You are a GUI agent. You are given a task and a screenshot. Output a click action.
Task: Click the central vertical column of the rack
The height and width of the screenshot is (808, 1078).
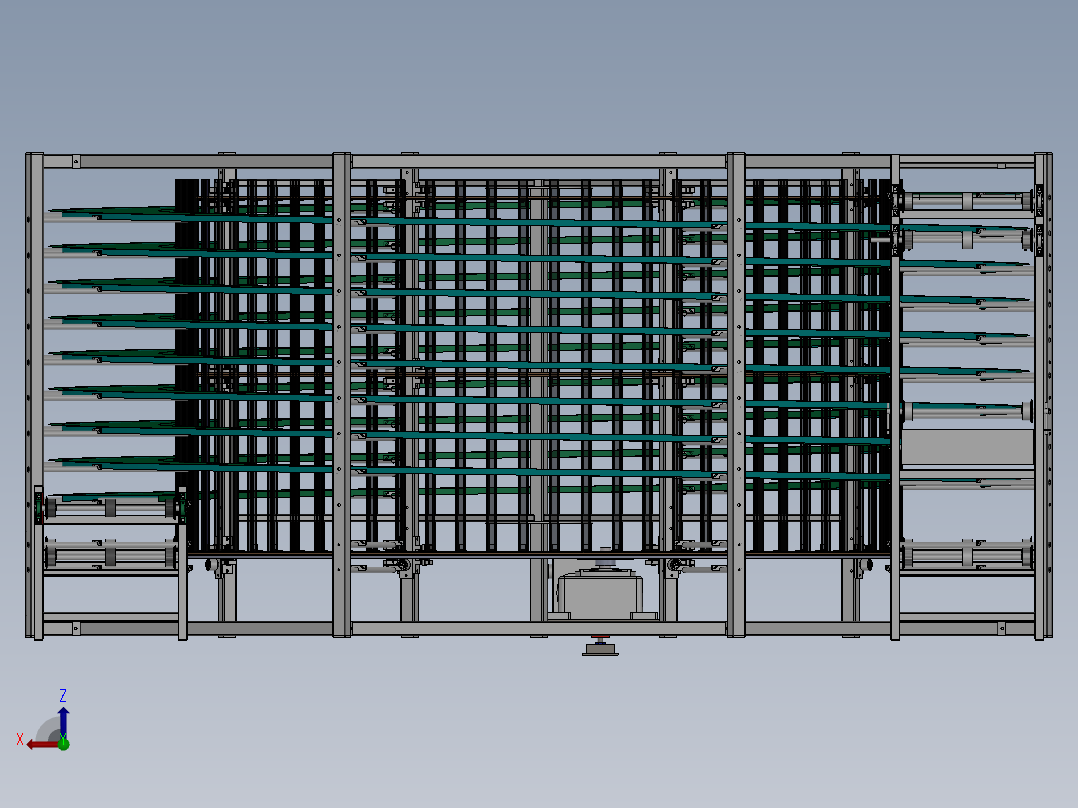point(538,350)
